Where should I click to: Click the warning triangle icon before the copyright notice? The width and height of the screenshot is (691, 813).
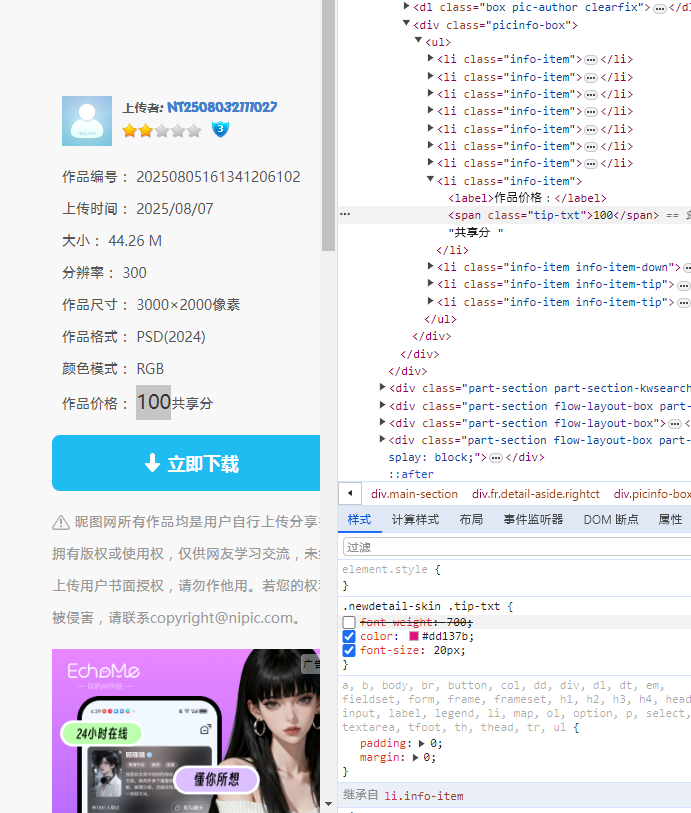coord(61,523)
